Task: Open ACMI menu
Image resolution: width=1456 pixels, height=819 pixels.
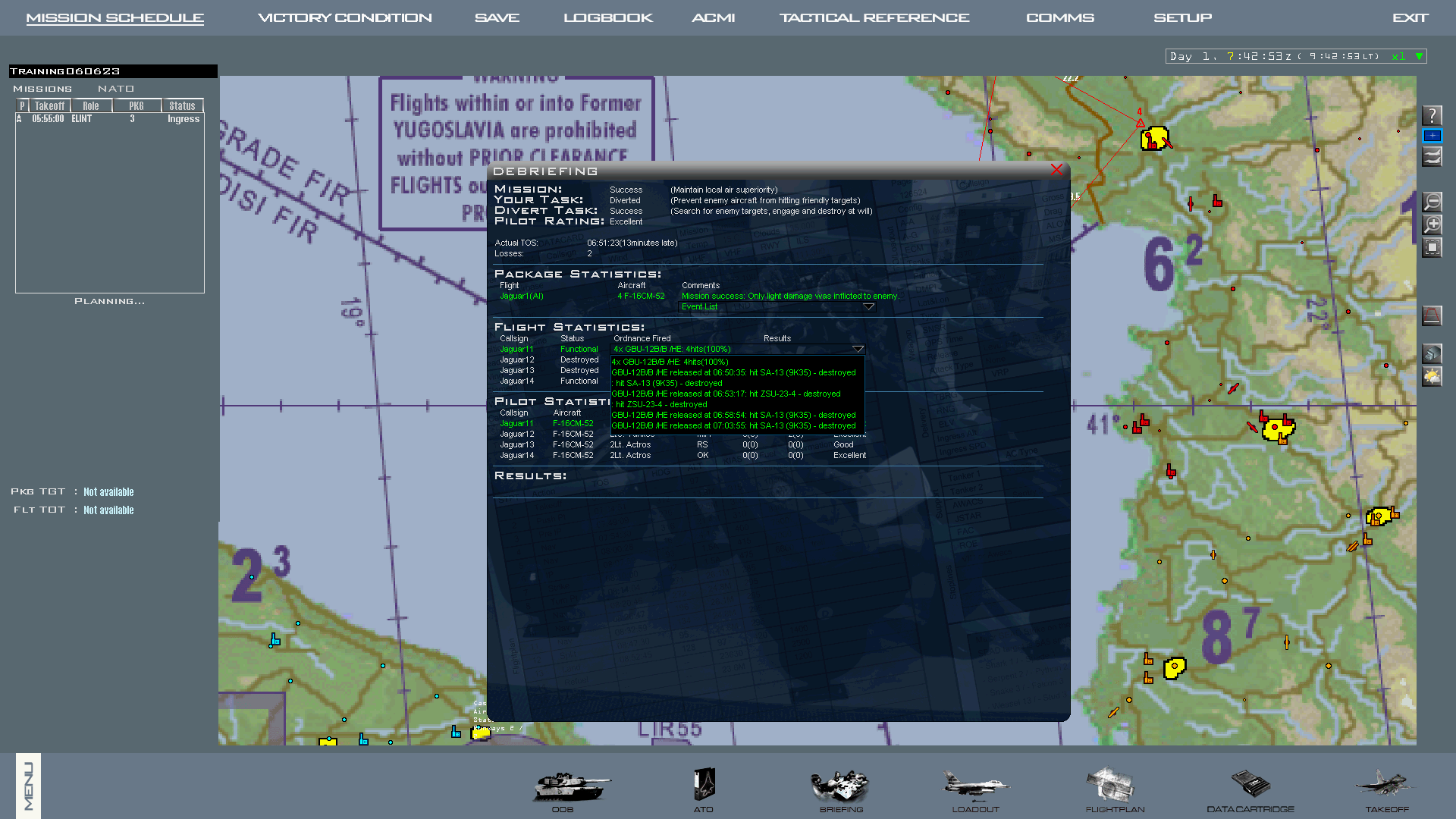Action: 713,17
